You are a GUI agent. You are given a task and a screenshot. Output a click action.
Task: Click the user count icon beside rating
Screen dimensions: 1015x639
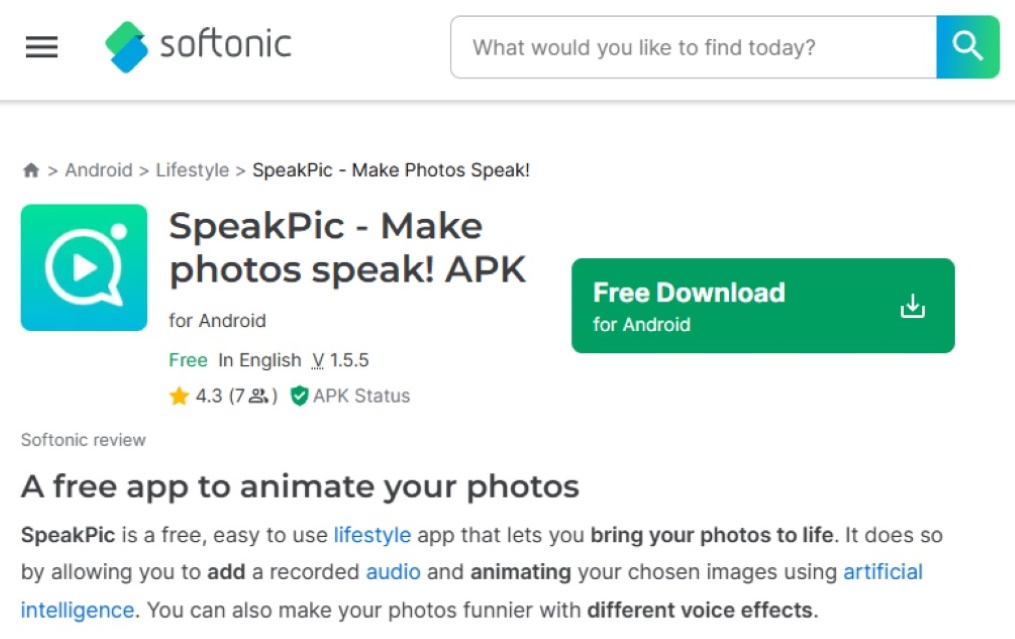tap(258, 396)
